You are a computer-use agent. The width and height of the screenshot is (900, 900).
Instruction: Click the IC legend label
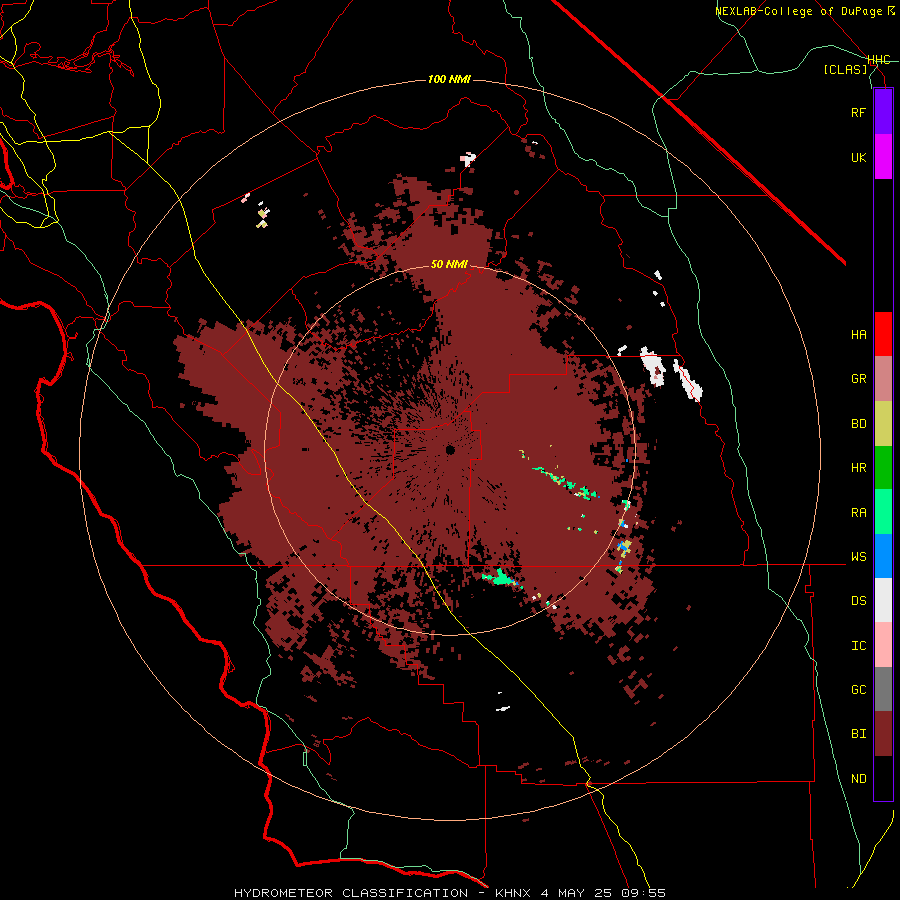[x=858, y=646]
